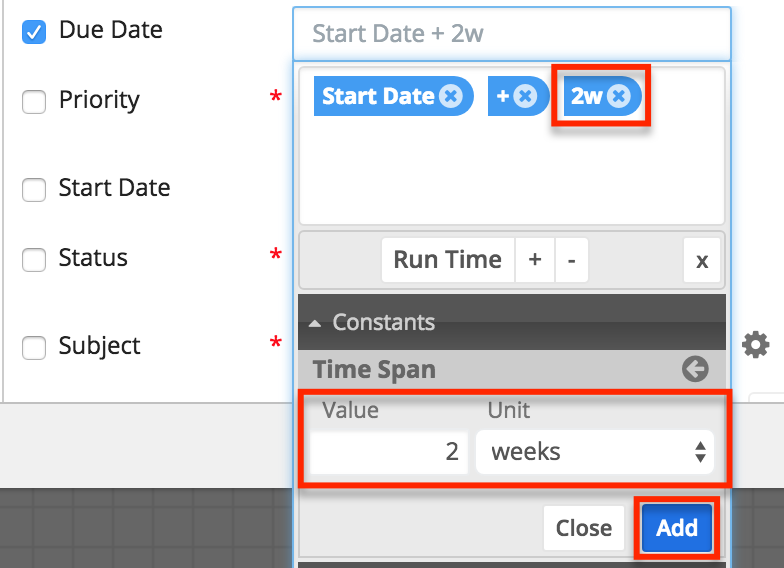Open the Unit weeks dropdown

point(595,452)
